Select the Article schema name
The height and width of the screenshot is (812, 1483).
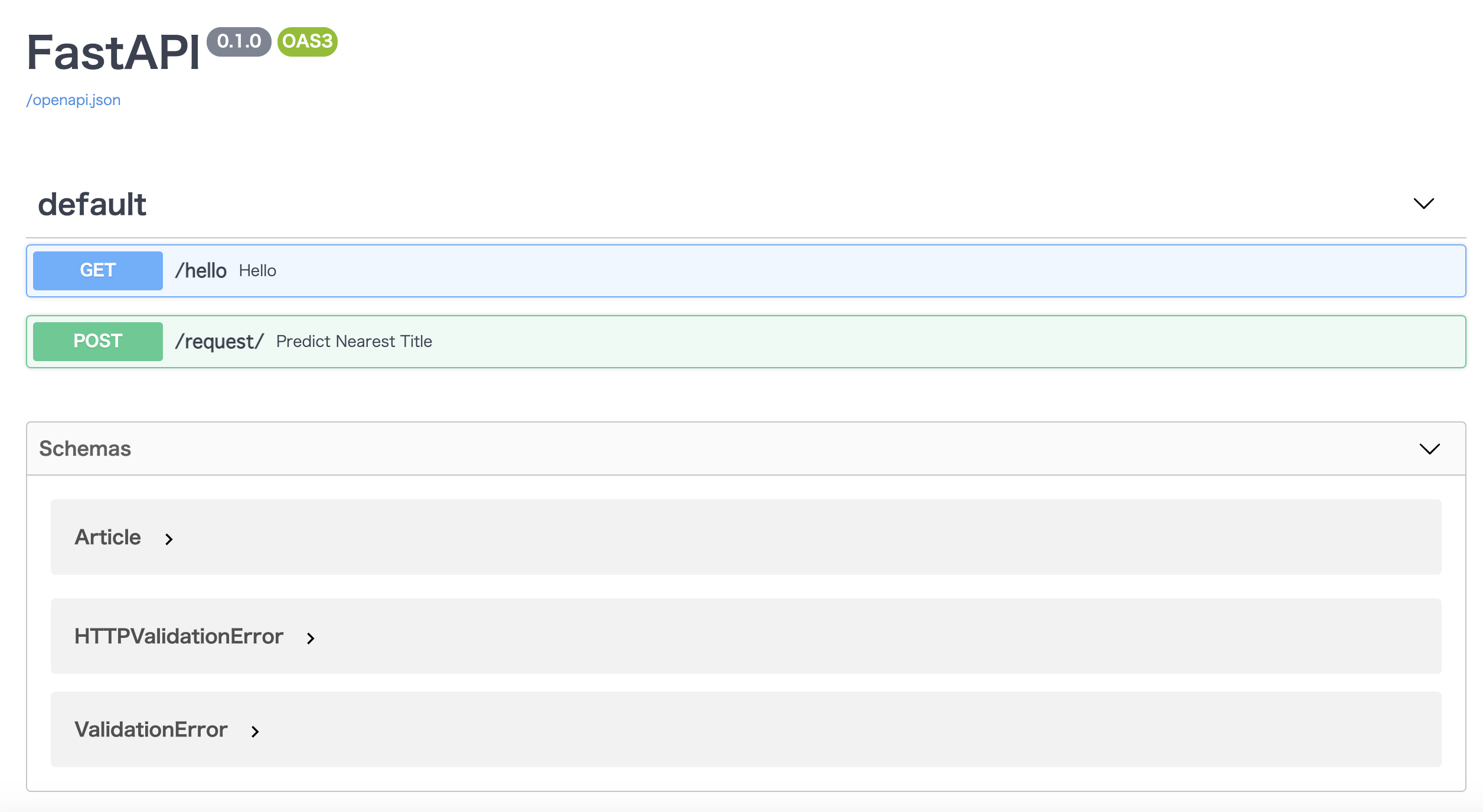click(107, 538)
